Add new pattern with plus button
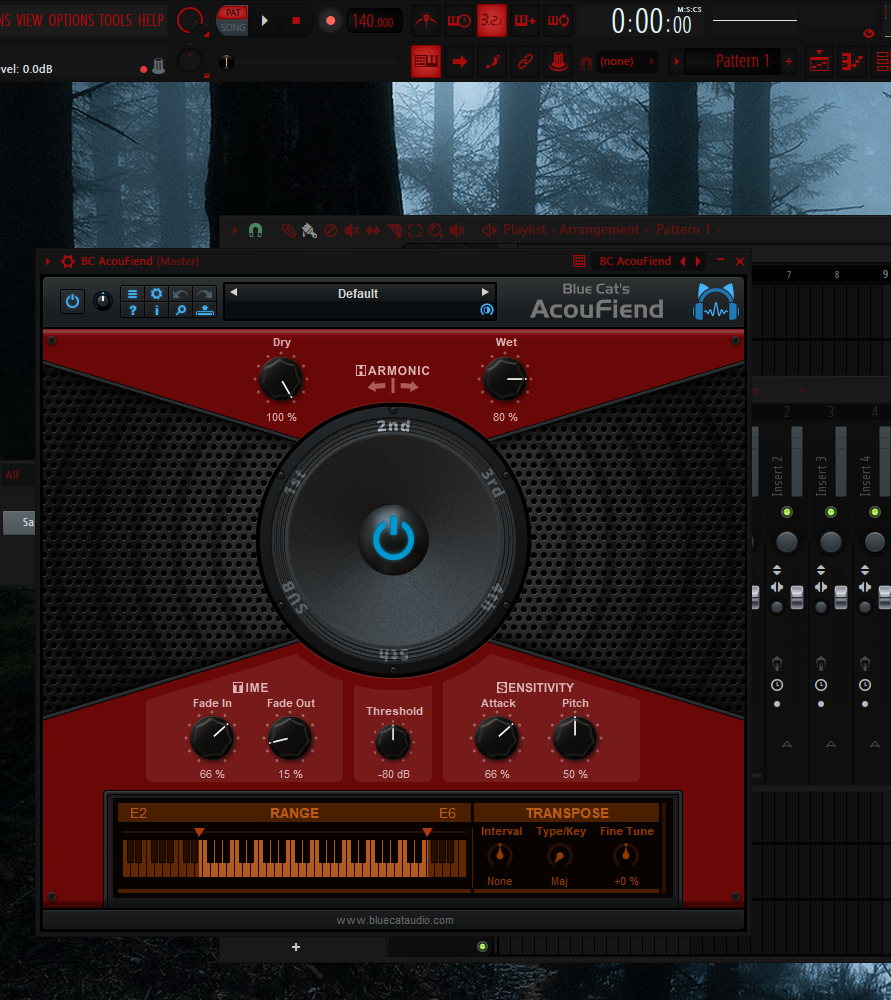 pyautogui.click(x=789, y=61)
